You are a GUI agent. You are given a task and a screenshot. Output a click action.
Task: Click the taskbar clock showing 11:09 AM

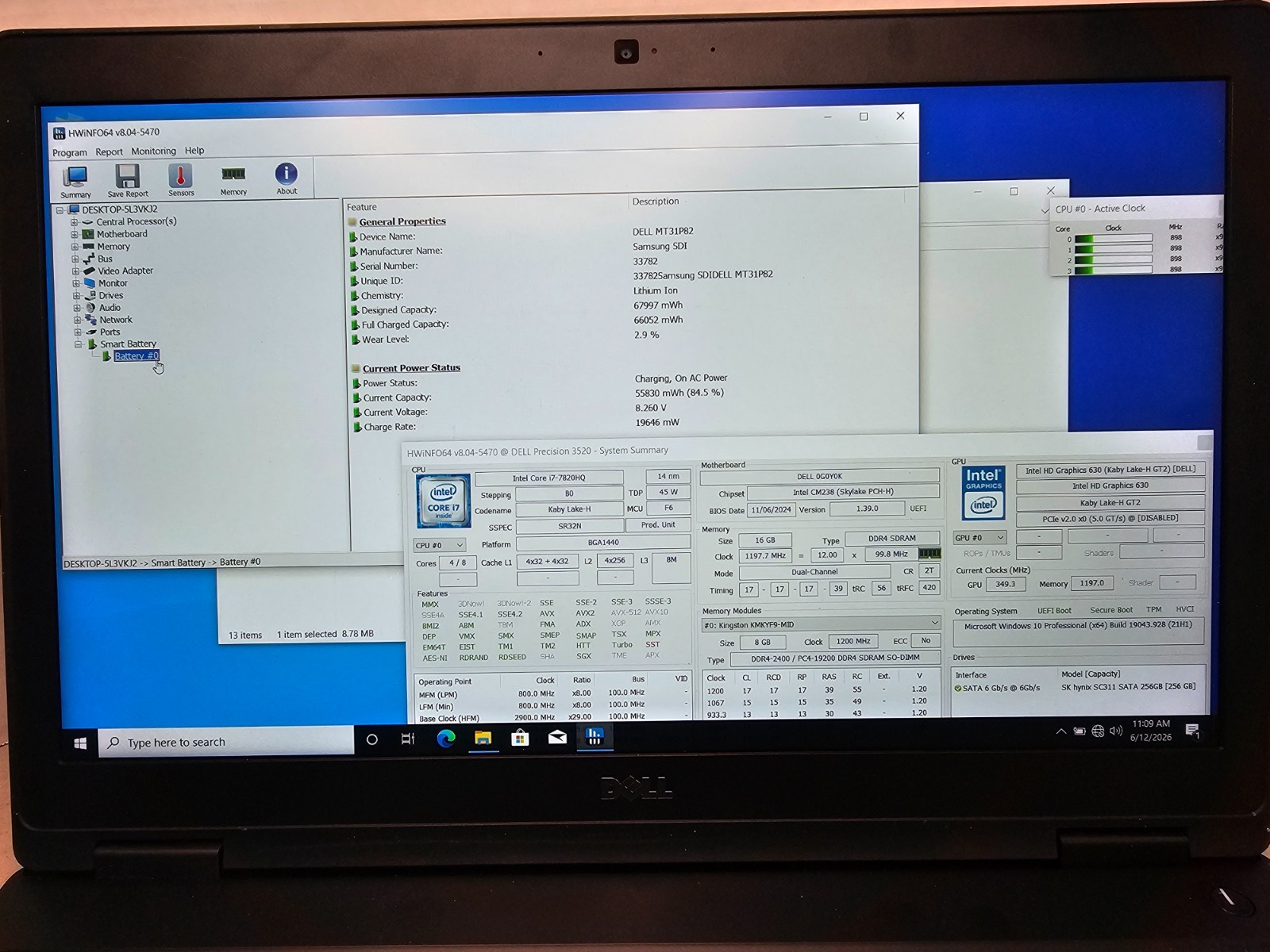click(1151, 731)
